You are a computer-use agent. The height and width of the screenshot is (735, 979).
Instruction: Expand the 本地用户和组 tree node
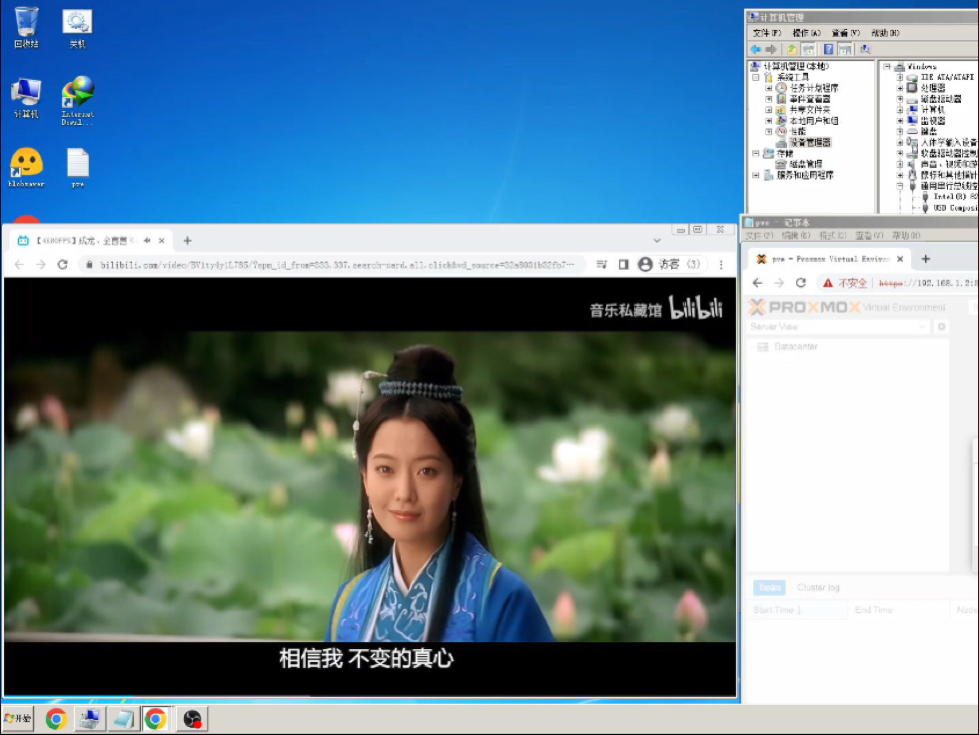(769, 121)
